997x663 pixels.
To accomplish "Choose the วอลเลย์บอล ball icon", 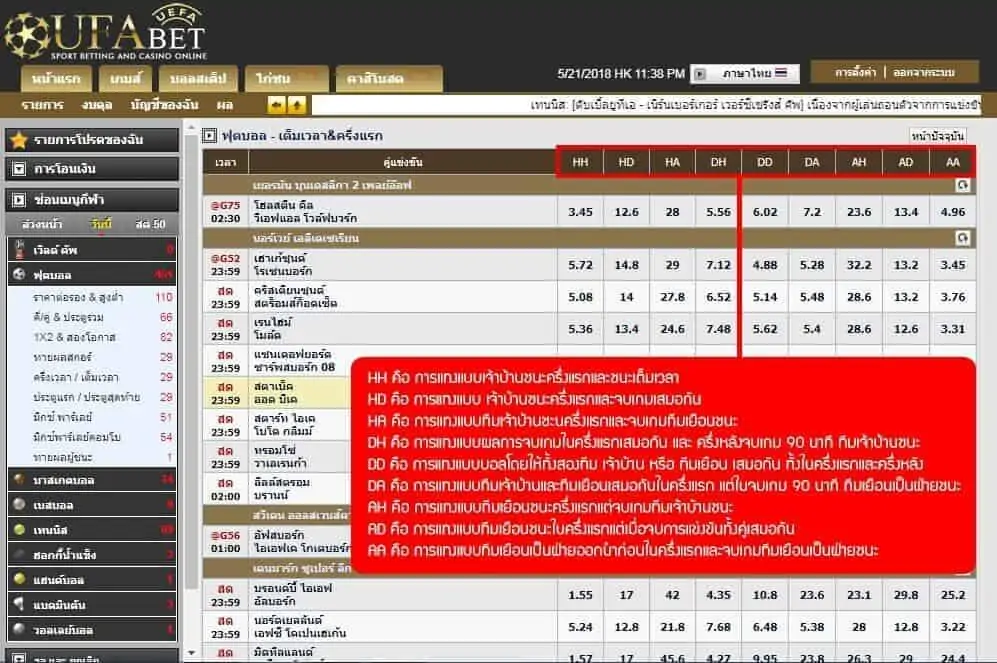I will click(x=20, y=629).
